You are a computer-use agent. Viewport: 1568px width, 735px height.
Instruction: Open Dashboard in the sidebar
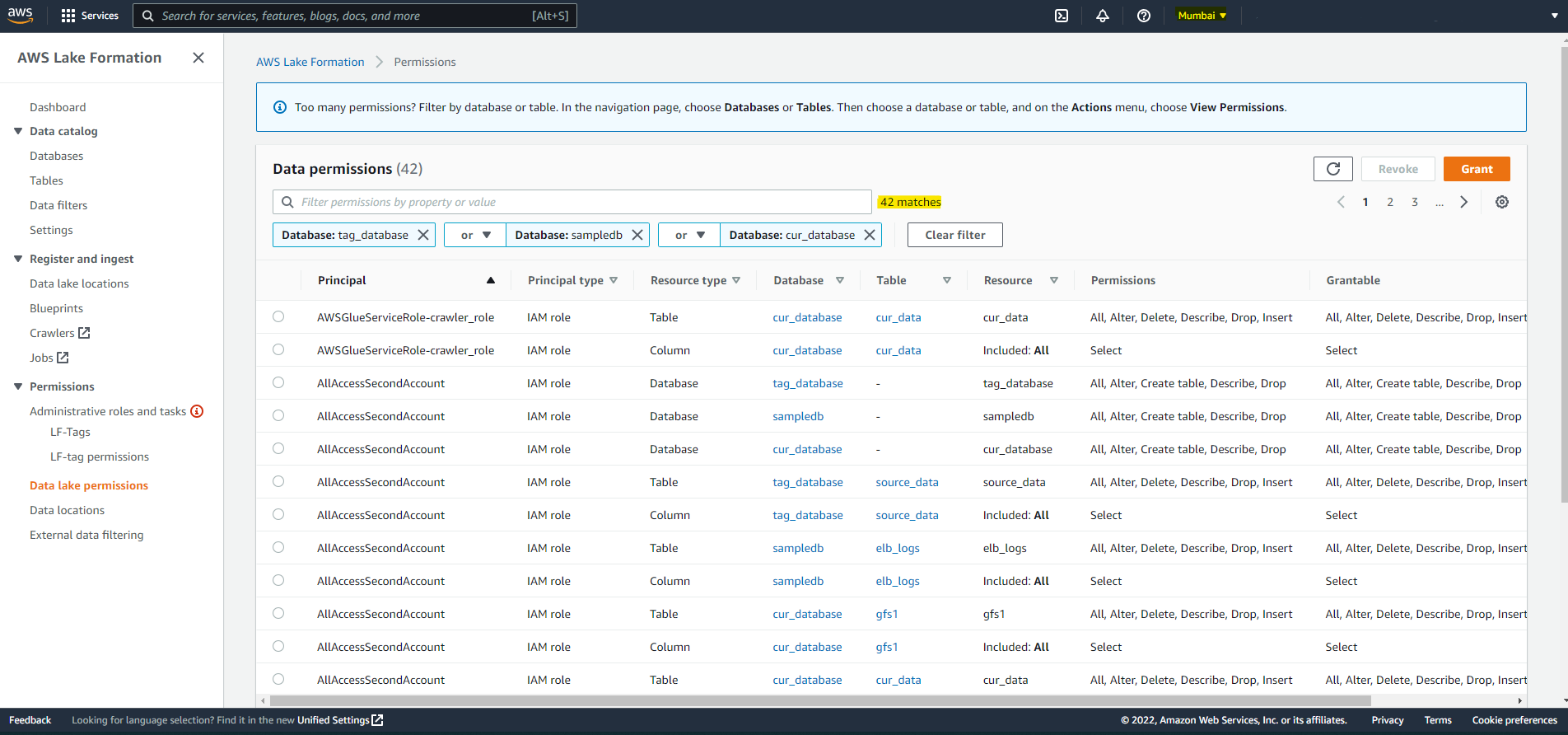(x=58, y=107)
